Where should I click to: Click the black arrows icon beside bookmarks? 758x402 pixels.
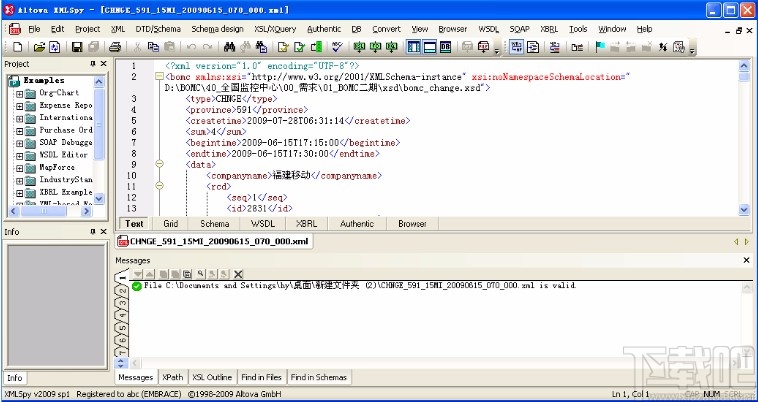(x=663, y=47)
